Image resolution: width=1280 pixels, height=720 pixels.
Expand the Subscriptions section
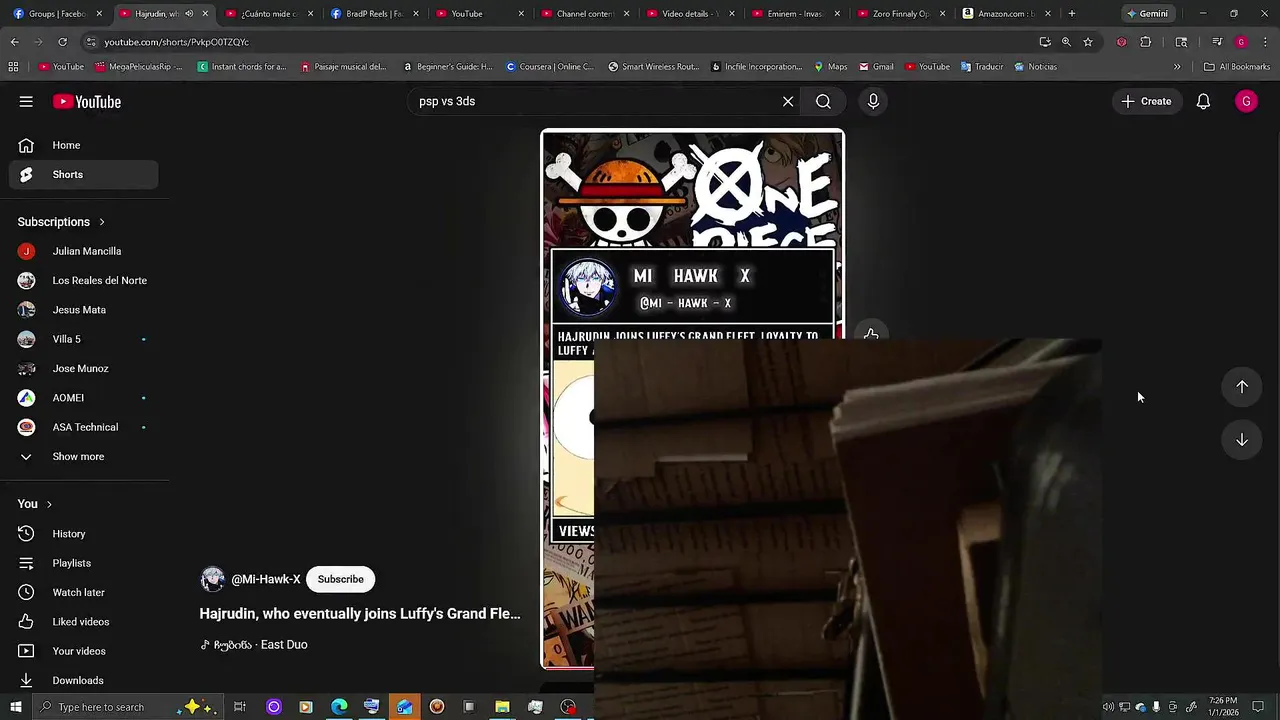tap(61, 222)
